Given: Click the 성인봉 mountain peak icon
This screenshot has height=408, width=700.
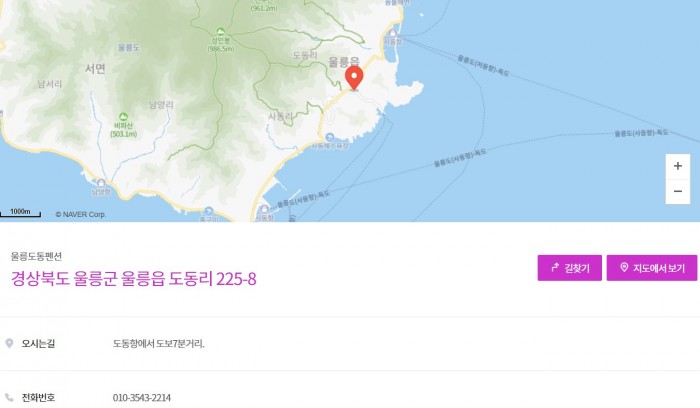Looking at the screenshot, I should [220, 31].
